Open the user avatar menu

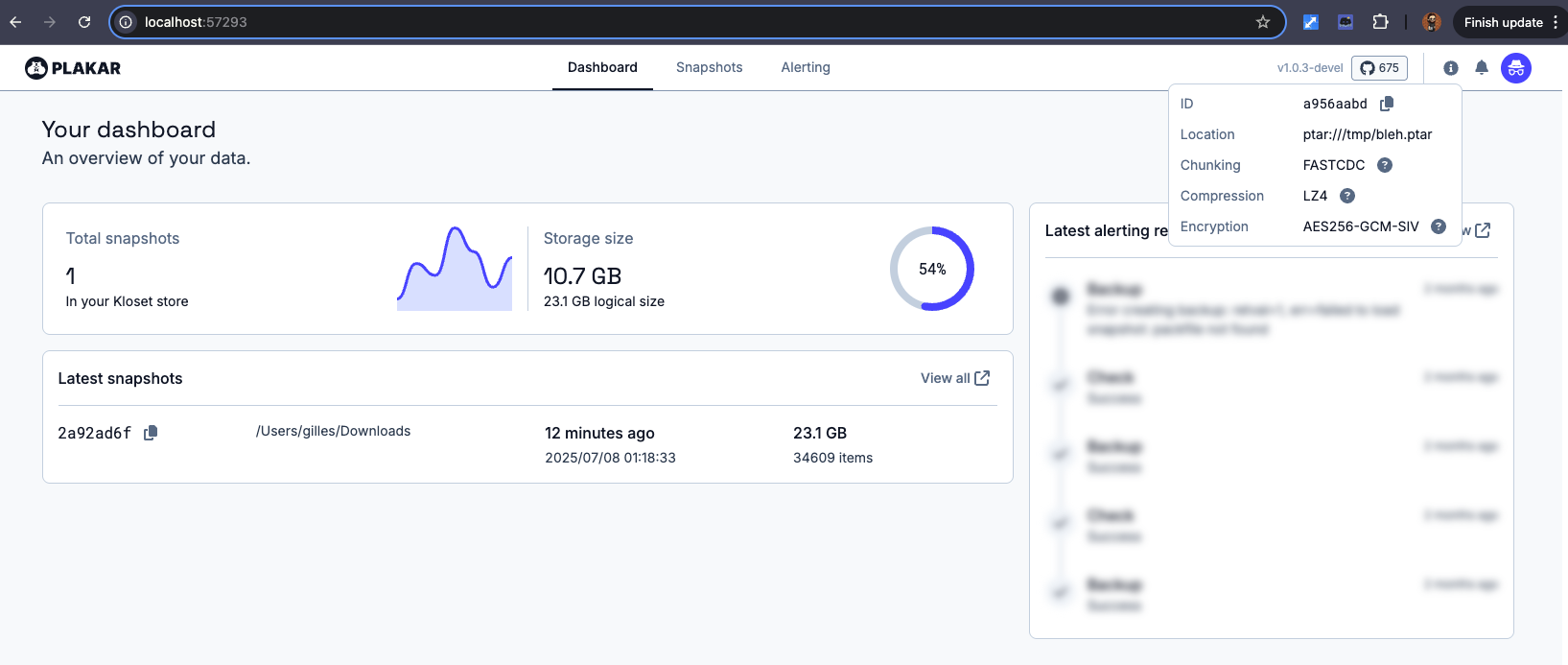coord(1516,68)
